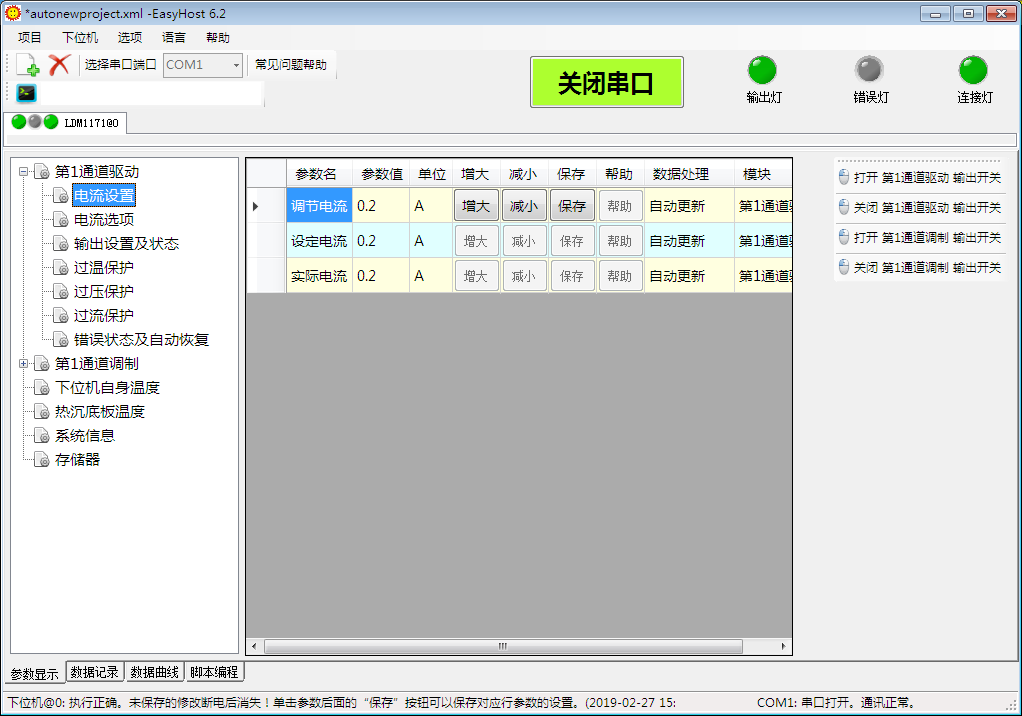
Task: Turn off 第1通道驱动 output switch (关闭)
Action: (x=920, y=208)
